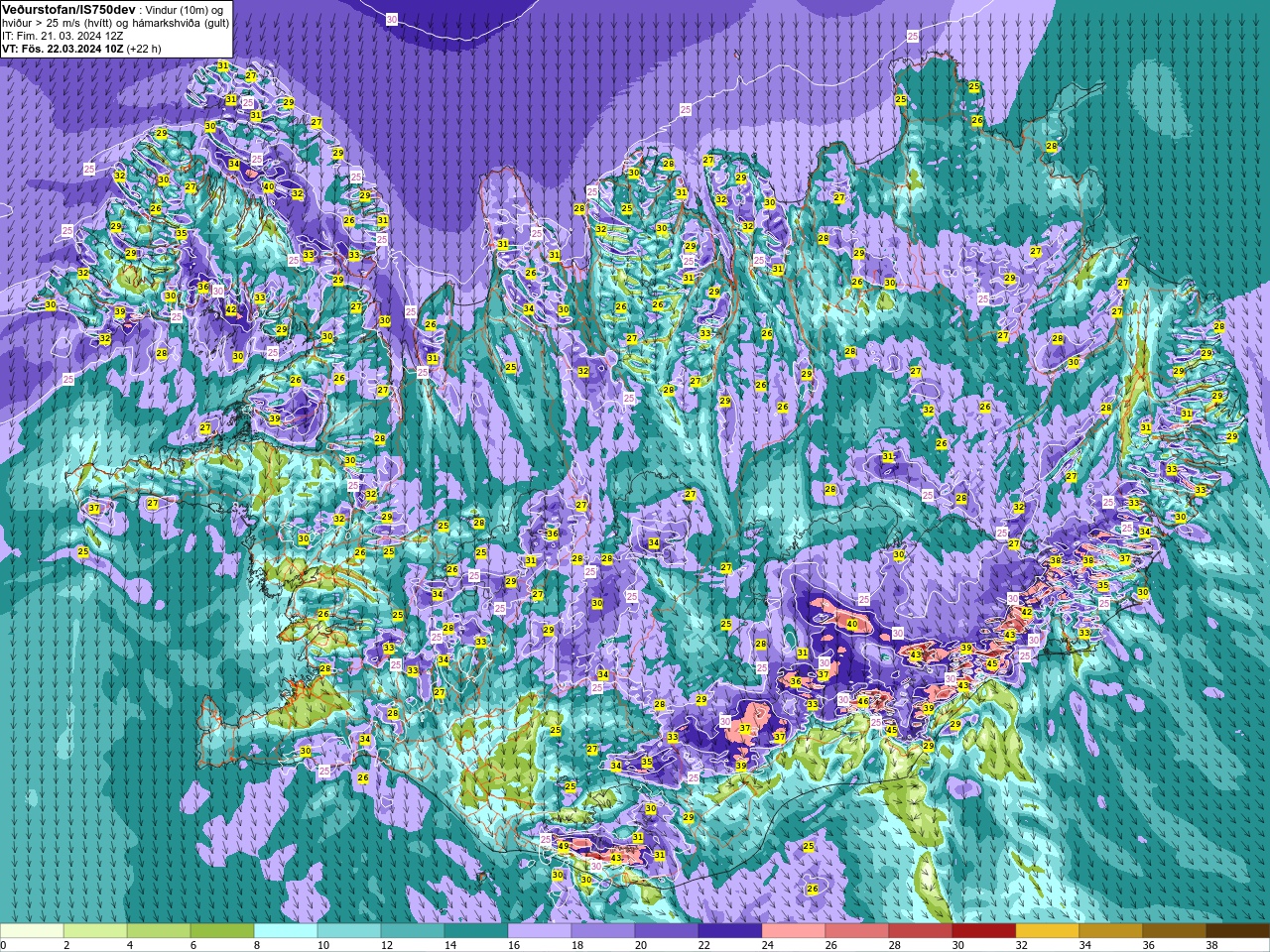Click the 6–8 m/s olive green legend swatch

click(222, 931)
